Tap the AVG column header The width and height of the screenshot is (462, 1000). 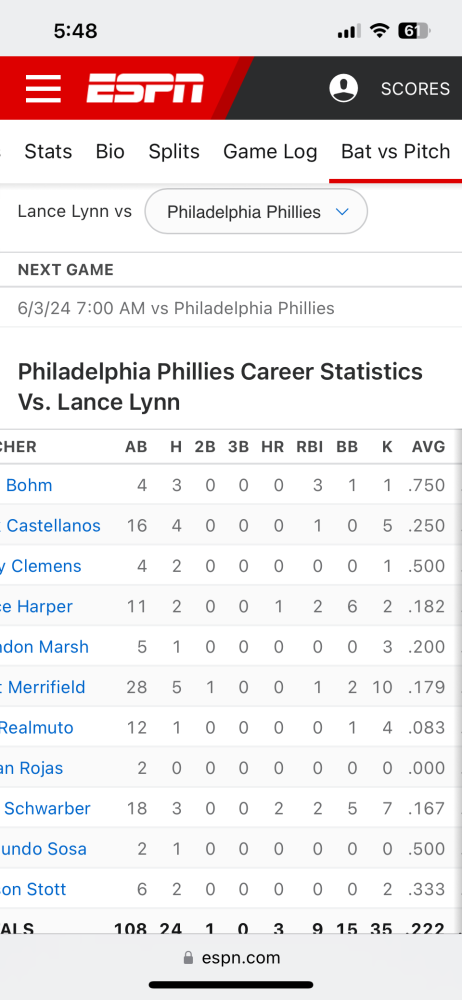coord(428,447)
